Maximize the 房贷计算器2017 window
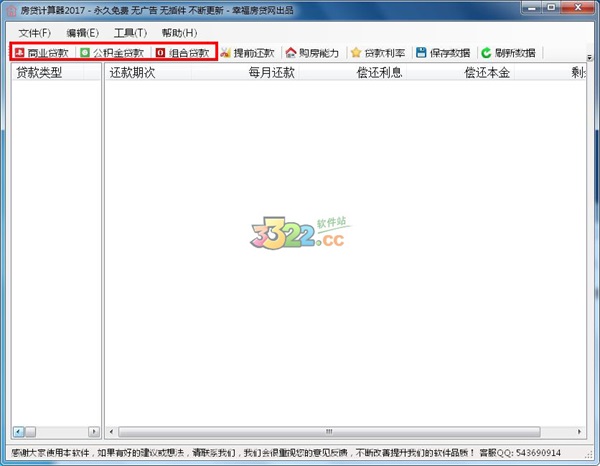Viewport: 600px width, 466px height. [551, 8]
